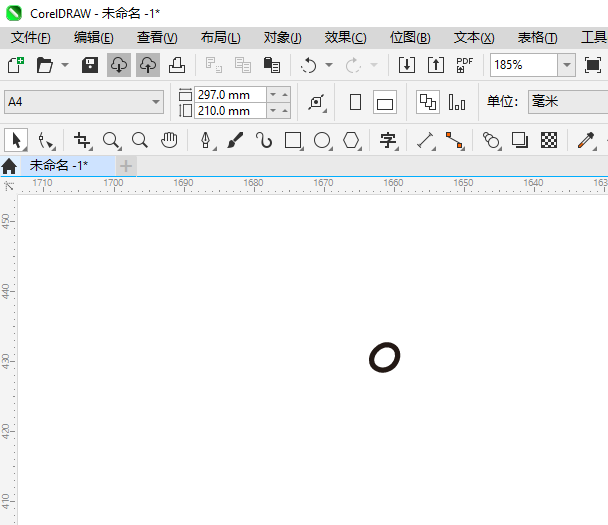
Task: Click the Auto-fit page icon
Action: tap(317, 102)
